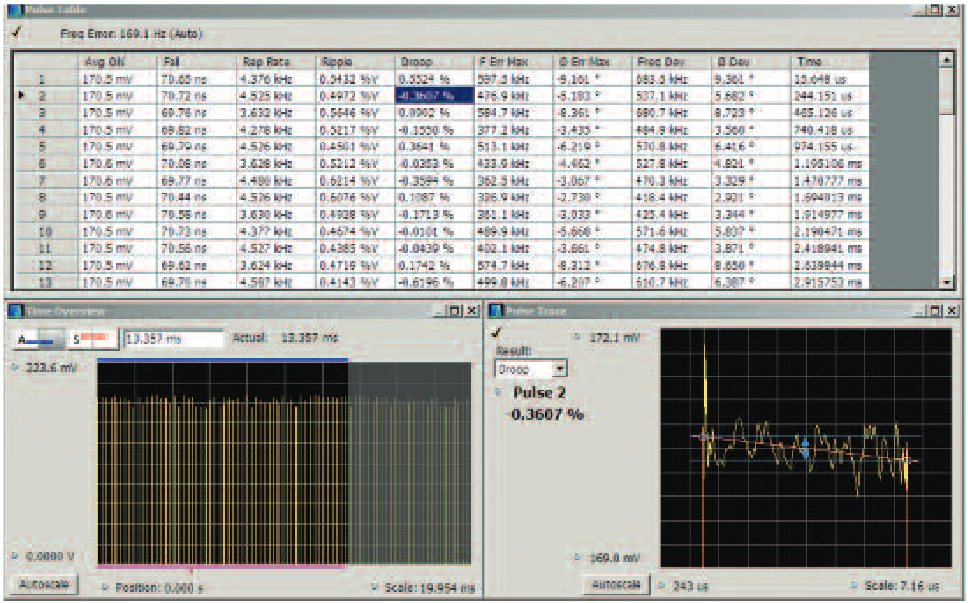Click the Pulse Table window title icon
Screen dimensions: 968x603
tap(16, 10)
